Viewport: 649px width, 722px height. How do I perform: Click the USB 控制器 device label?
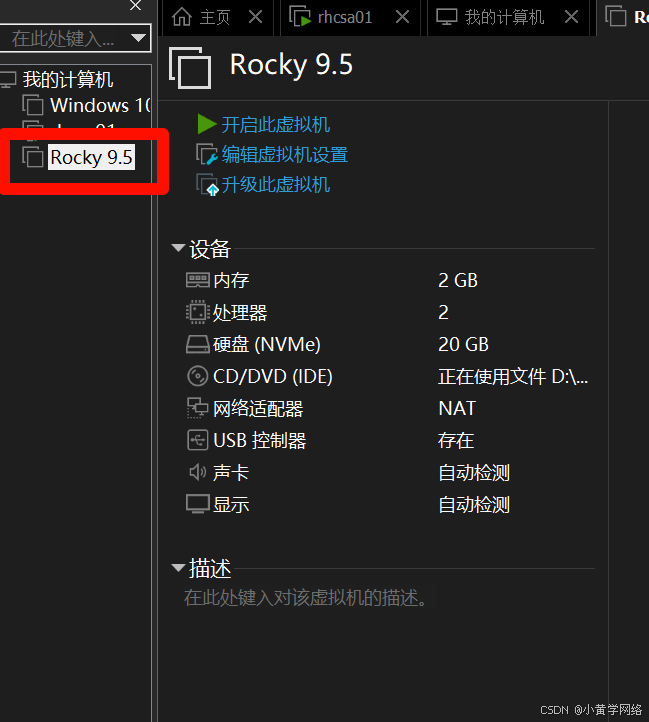pos(260,440)
